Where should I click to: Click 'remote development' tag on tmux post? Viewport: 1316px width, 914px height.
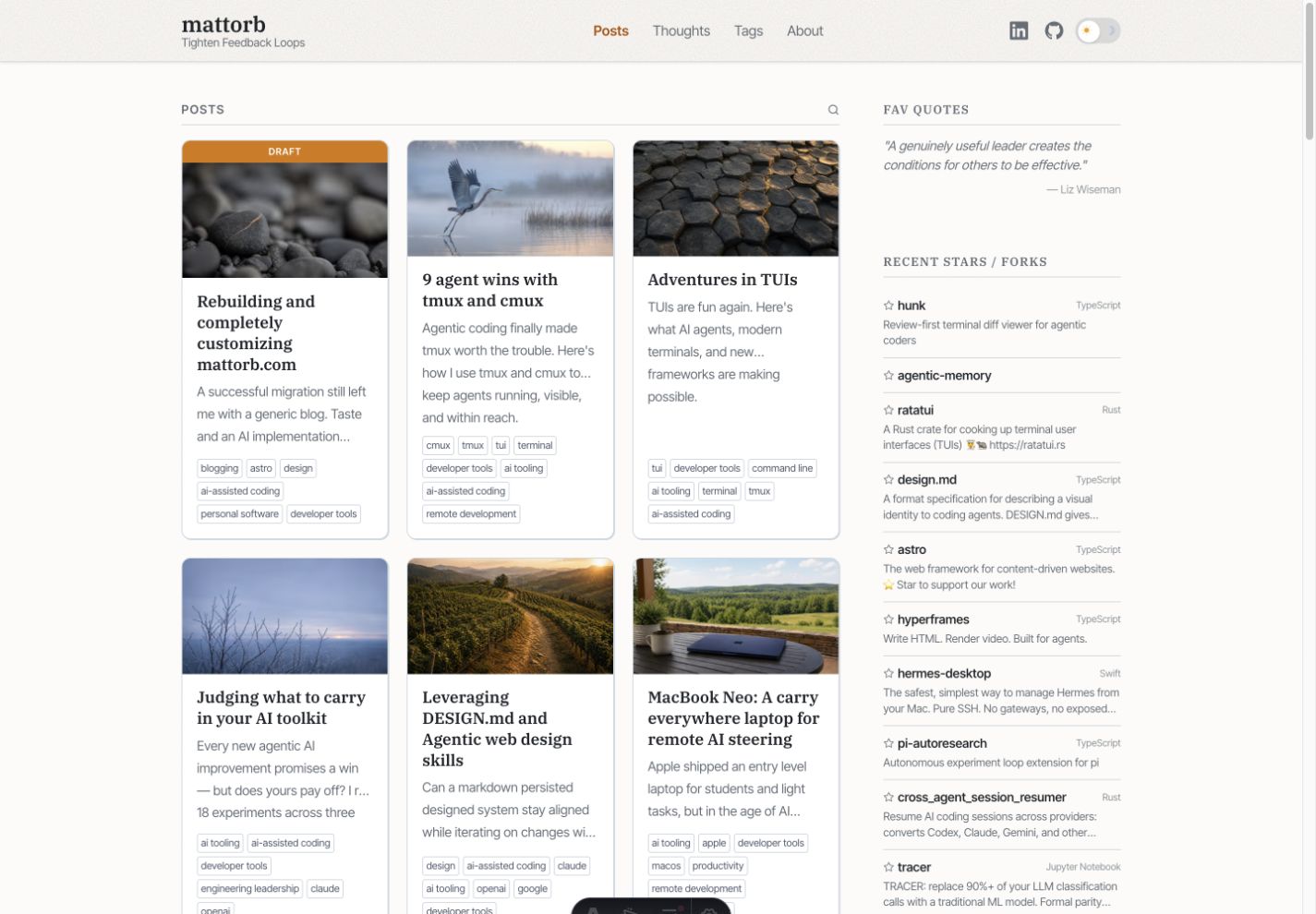tap(471, 514)
